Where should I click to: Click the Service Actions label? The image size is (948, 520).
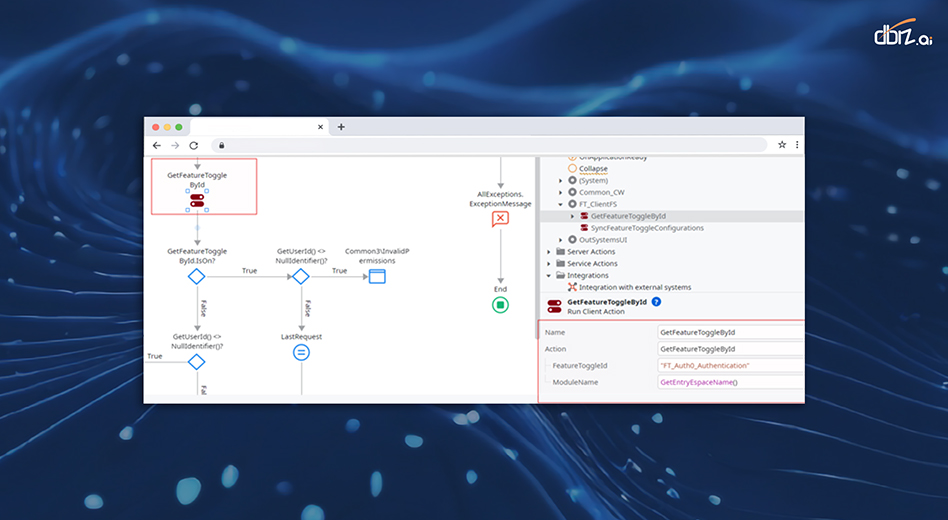coord(592,263)
